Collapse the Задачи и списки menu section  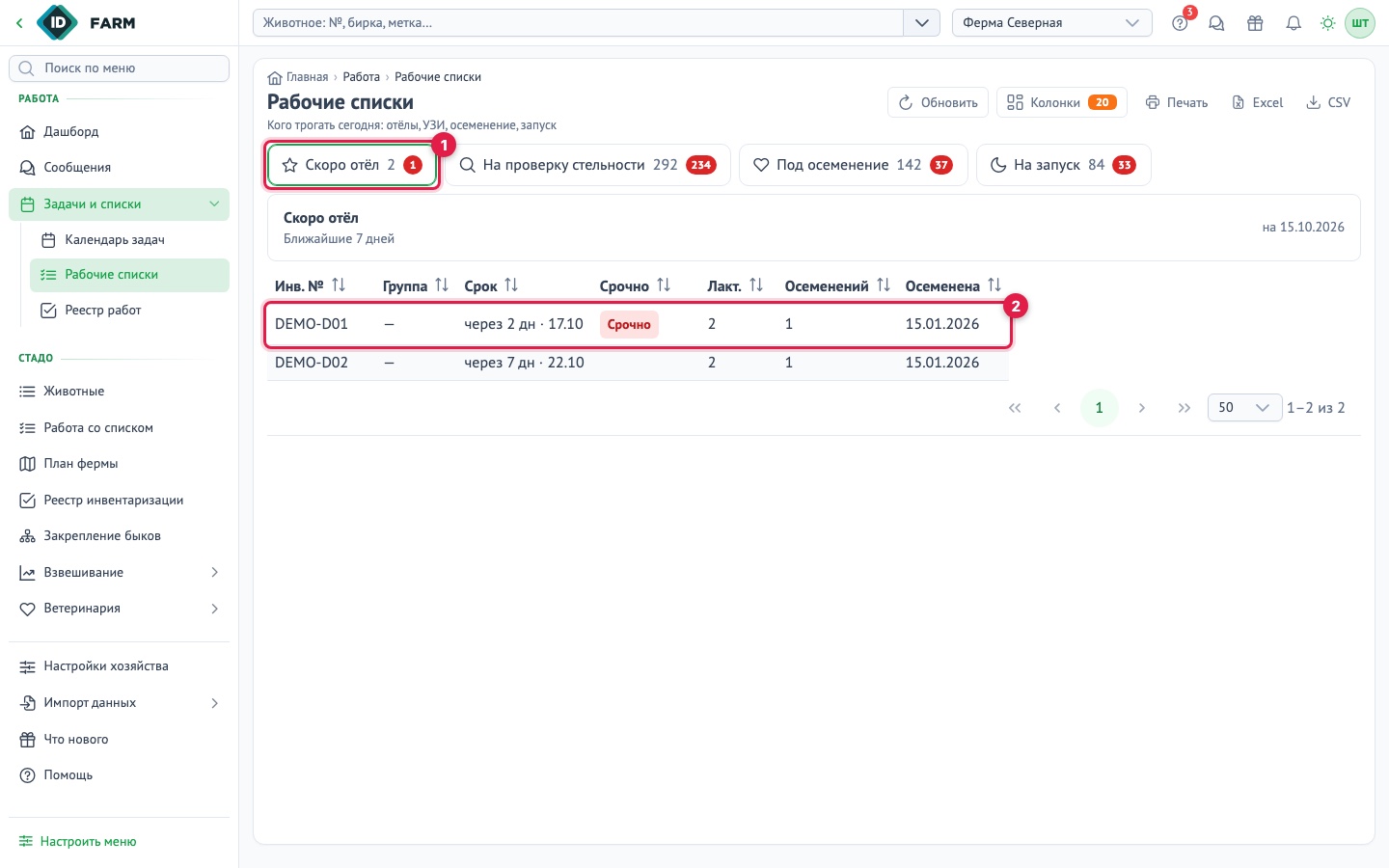click(214, 204)
